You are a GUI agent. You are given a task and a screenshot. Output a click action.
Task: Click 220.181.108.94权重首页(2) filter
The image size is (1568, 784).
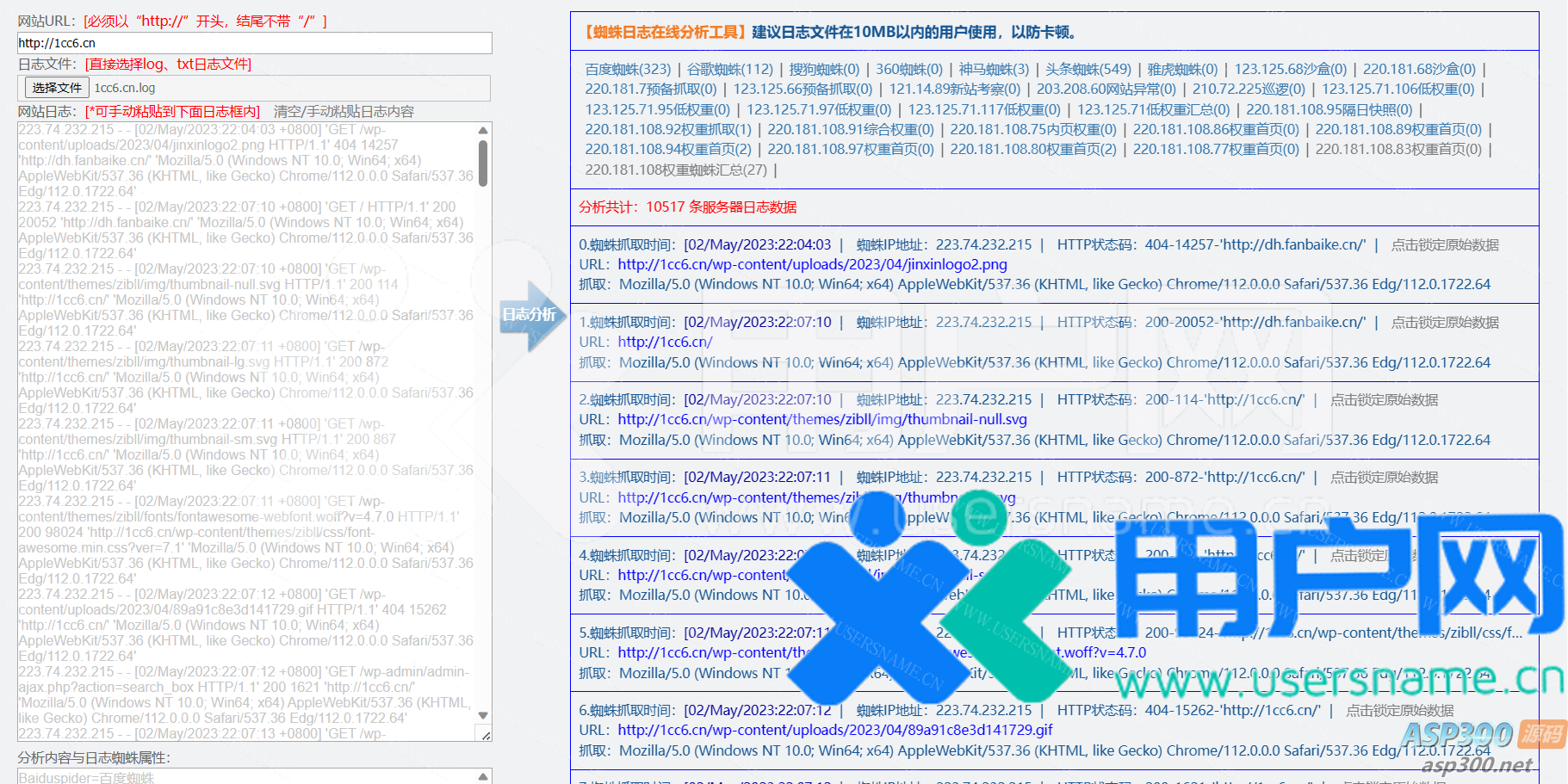pyautogui.click(x=668, y=149)
